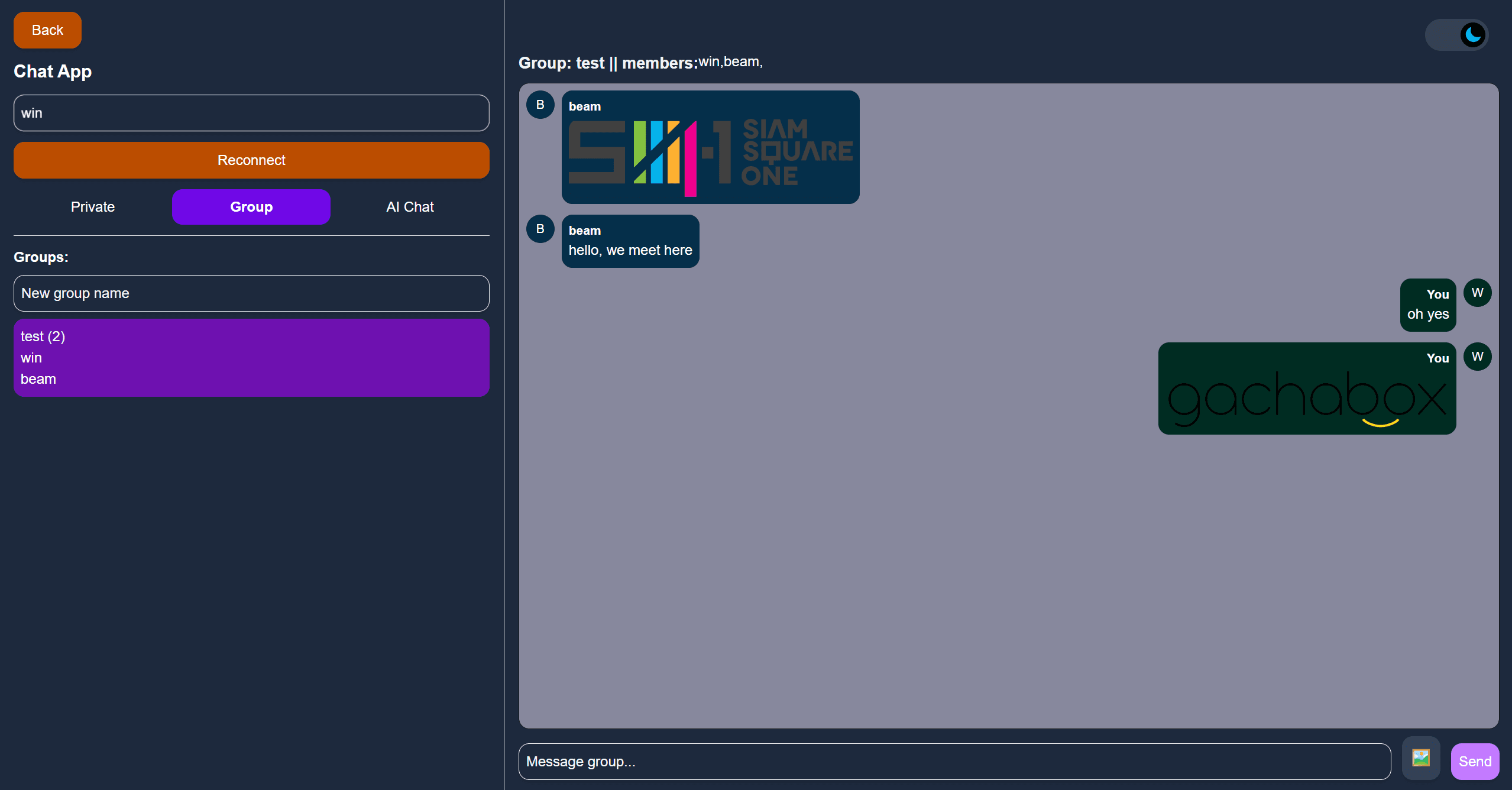Go back with the Back button
1512x790 pixels.
point(47,30)
